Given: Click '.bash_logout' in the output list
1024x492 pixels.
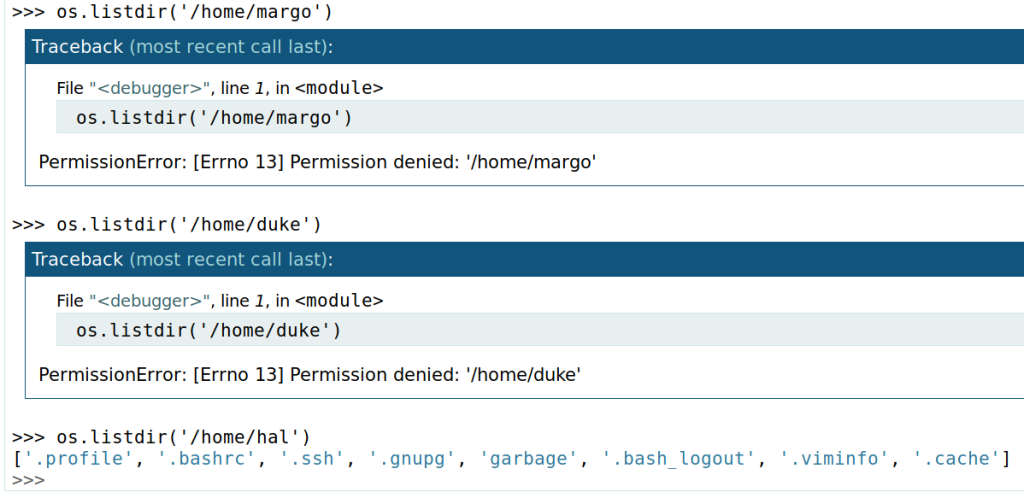Looking at the screenshot, I should 679,459.
